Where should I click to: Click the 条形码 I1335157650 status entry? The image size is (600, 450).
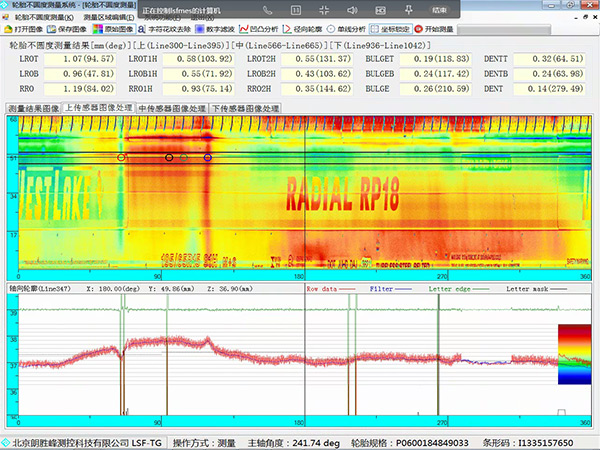527,443
